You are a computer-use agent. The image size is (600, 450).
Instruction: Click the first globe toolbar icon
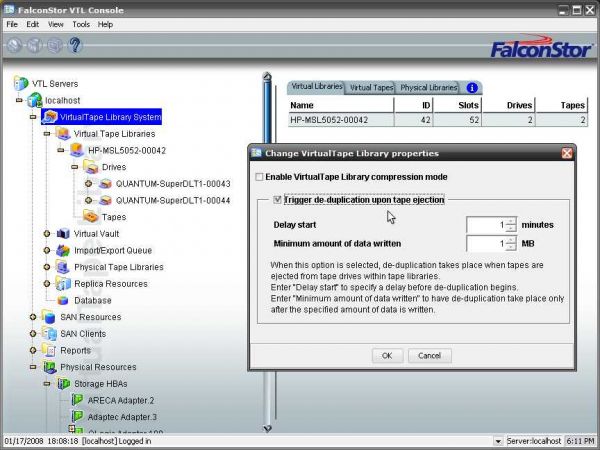[x=14, y=45]
